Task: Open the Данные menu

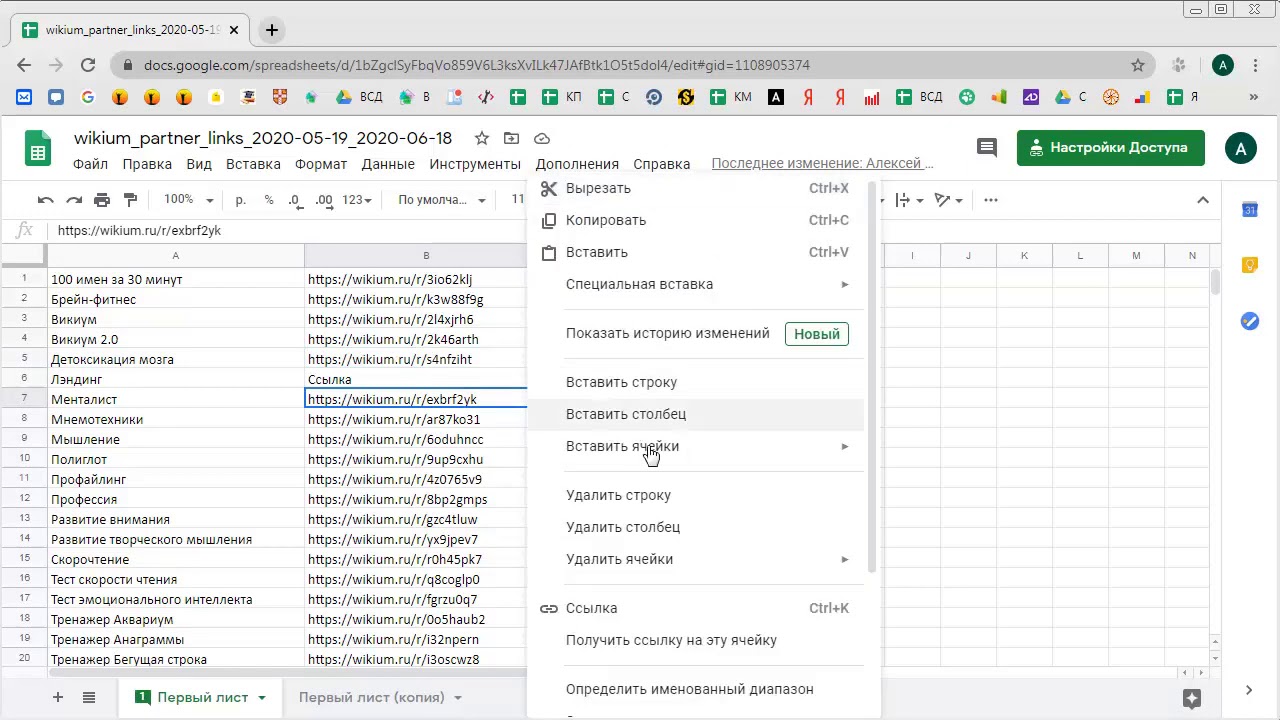Action: (388, 164)
